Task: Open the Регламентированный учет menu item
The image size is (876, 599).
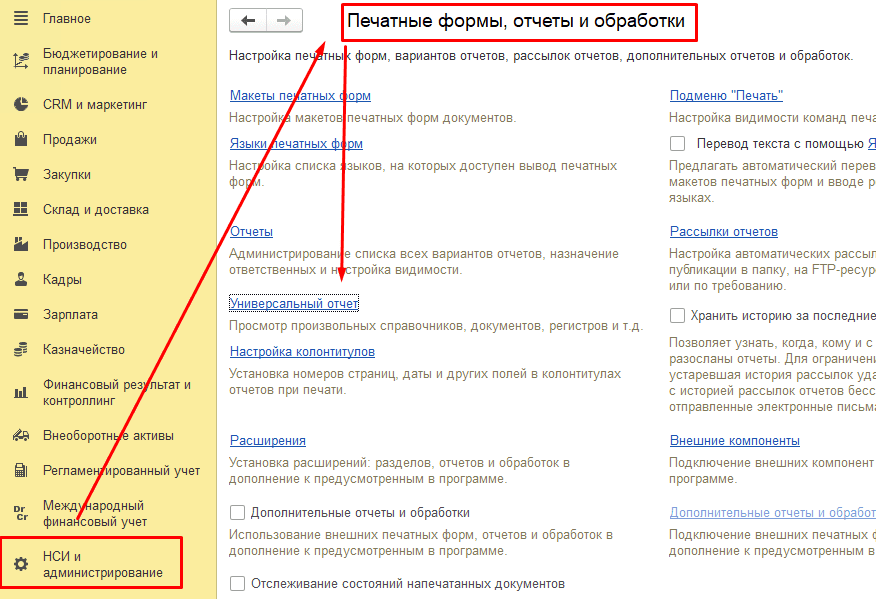Action: pyautogui.click(x=15, y=469)
